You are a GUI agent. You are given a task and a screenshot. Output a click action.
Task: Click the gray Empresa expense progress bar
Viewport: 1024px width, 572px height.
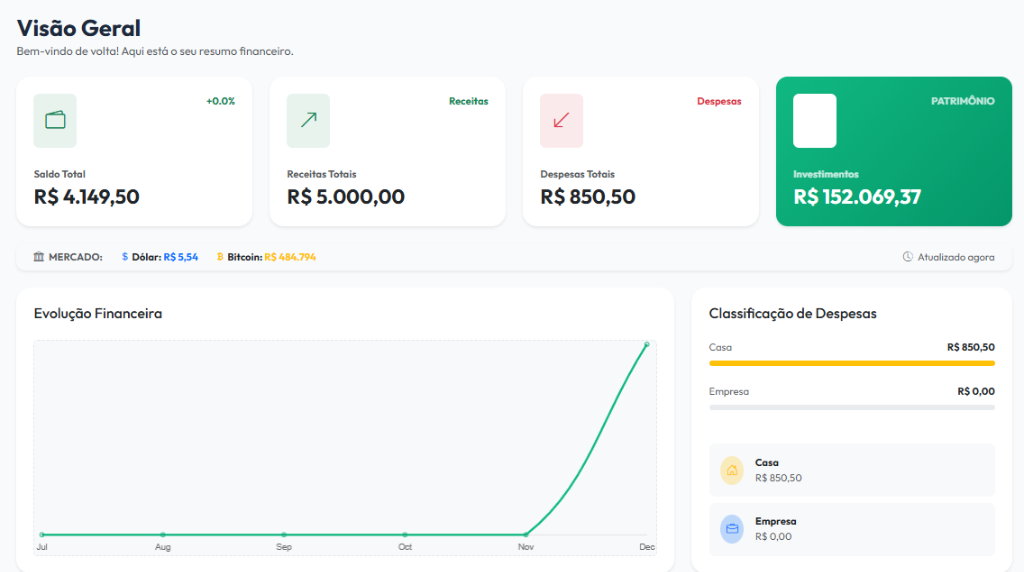click(x=852, y=407)
